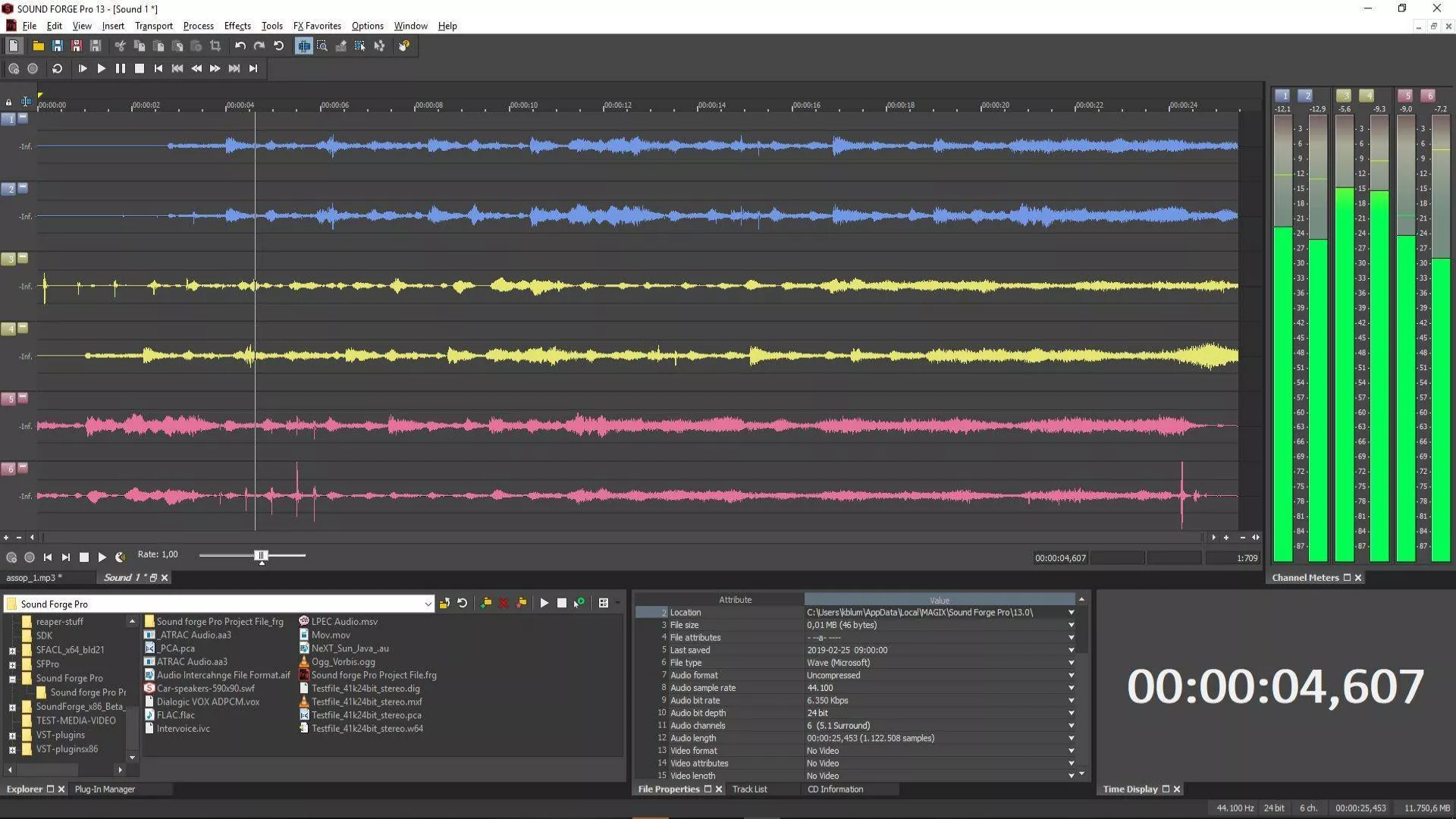Select the FLAC.flac file in Explorer

click(175, 715)
